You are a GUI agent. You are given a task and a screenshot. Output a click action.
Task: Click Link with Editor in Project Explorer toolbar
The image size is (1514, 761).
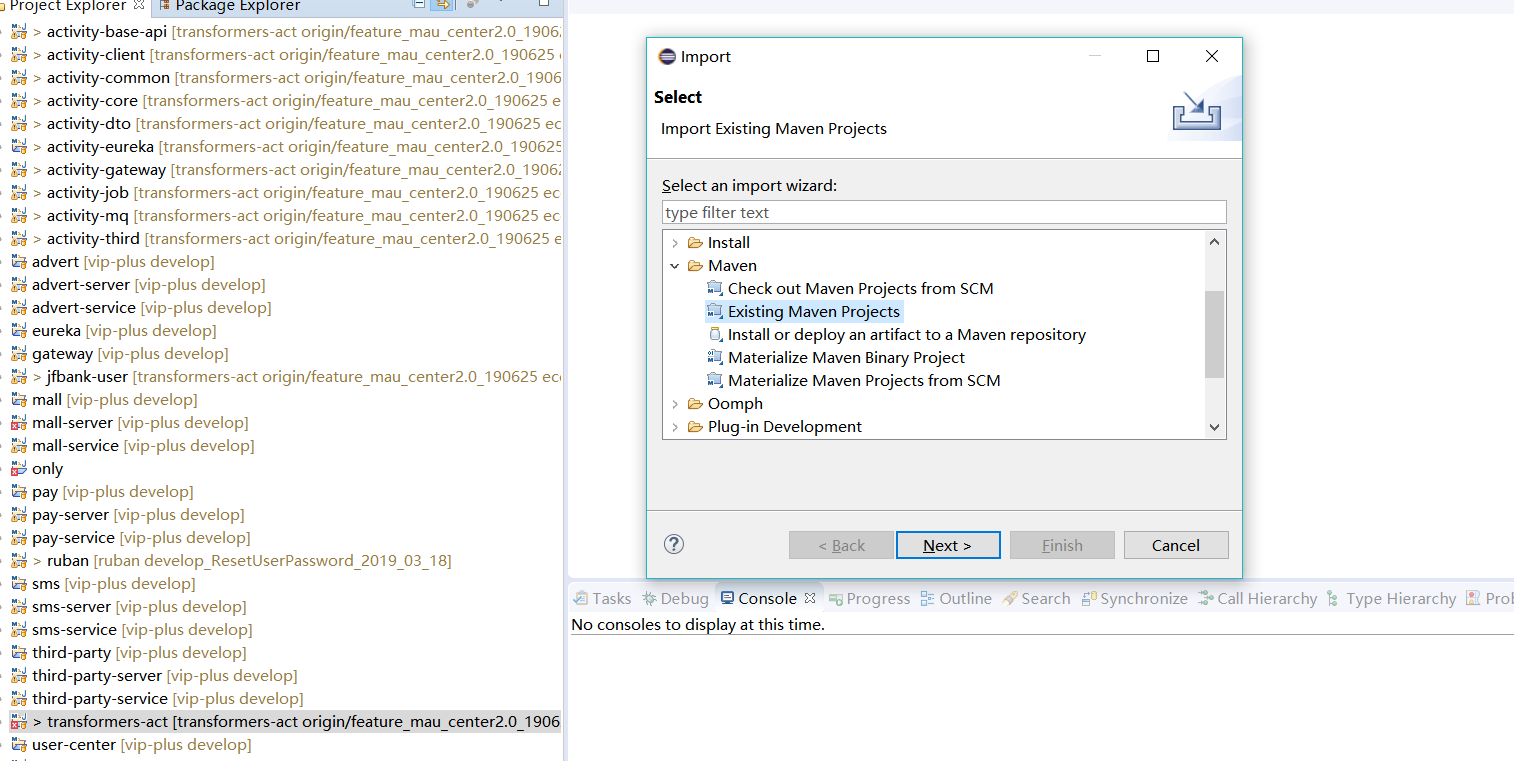(441, 5)
